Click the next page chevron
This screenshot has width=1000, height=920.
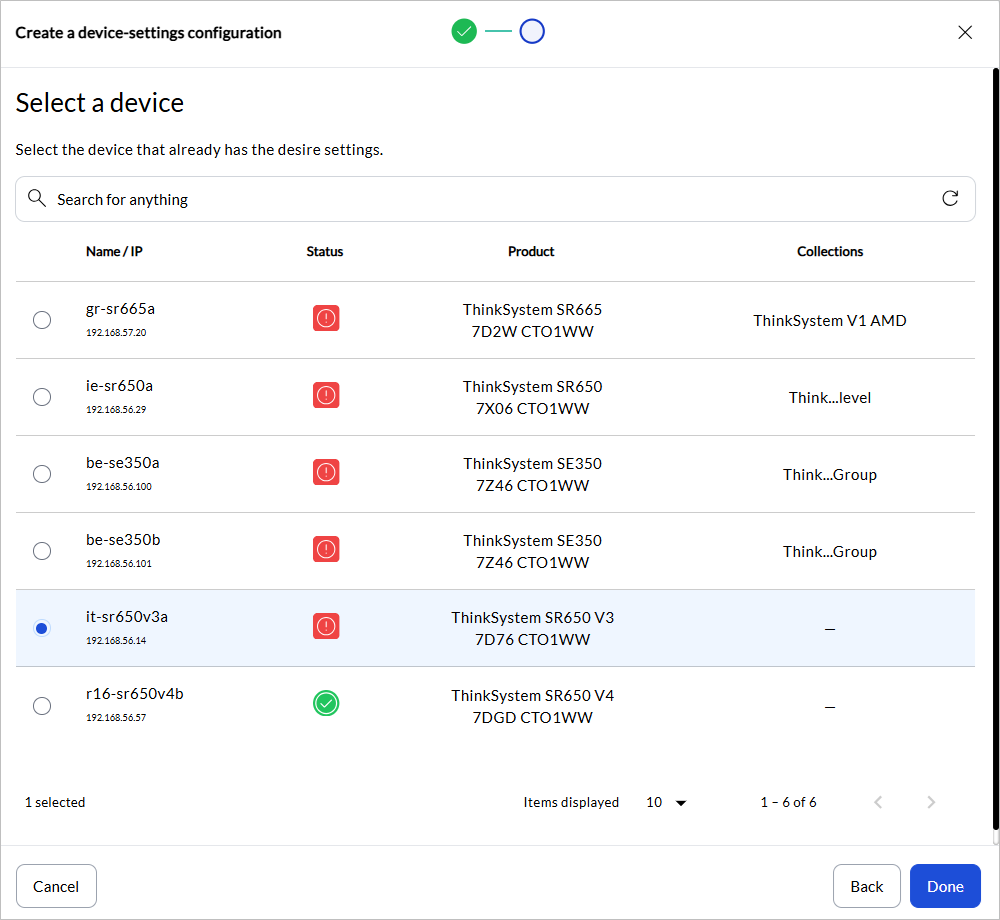click(x=931, y=802)
